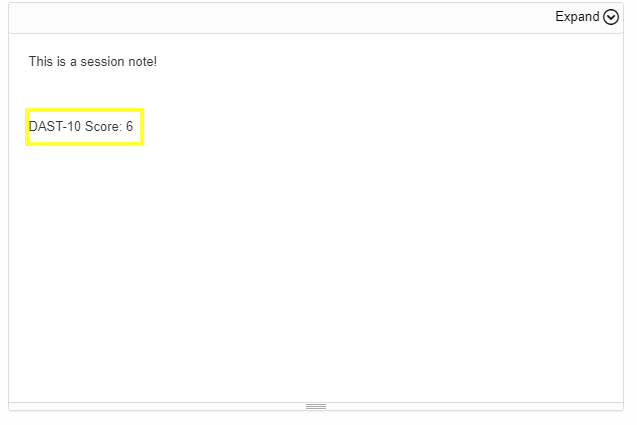Click bottom resize bar right of the grip
Image resolution: width=637 pixels, height=425 pixels.
(x=480, y=406)
